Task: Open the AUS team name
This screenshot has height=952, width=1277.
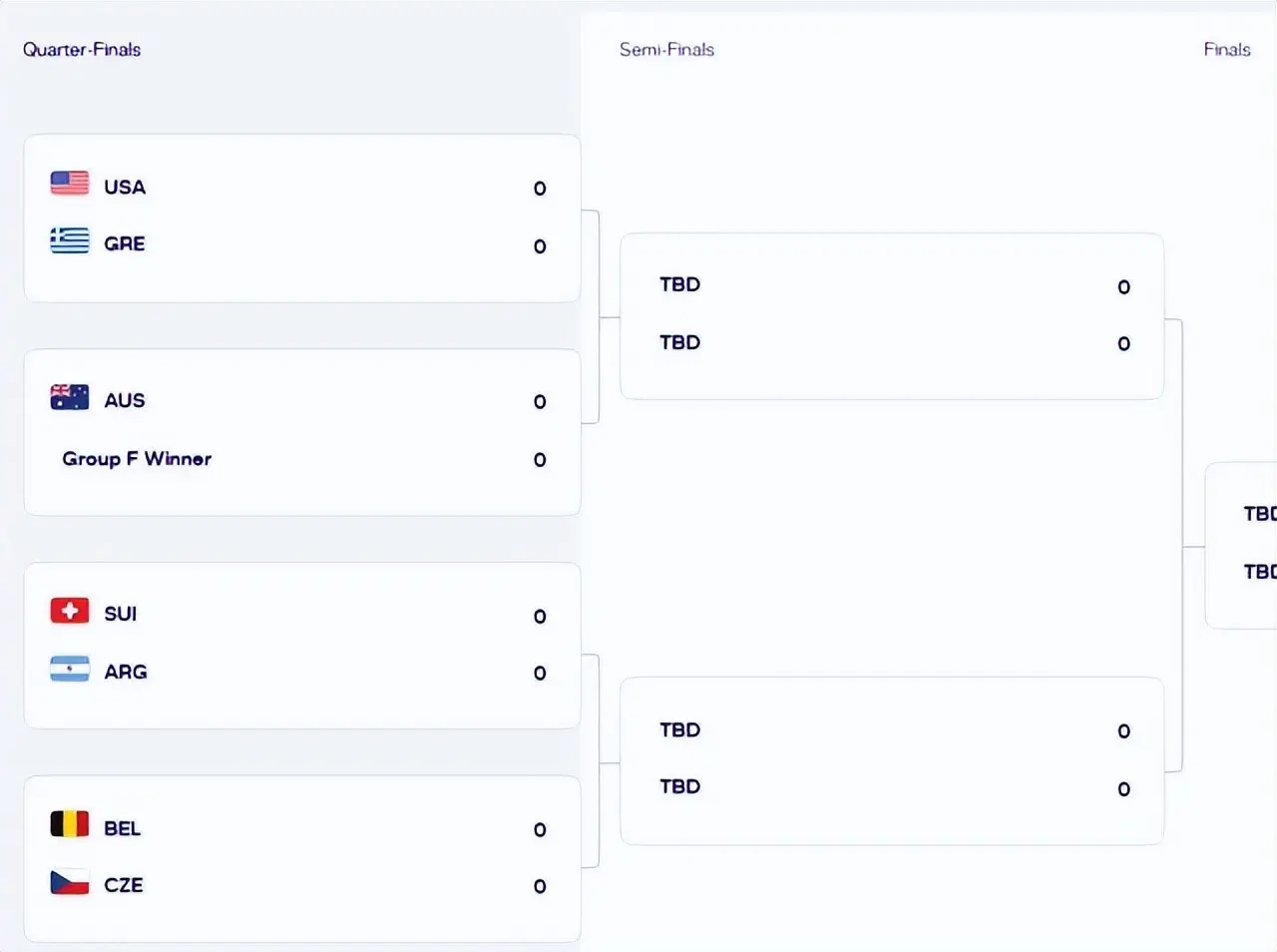Action: point(125,401)
